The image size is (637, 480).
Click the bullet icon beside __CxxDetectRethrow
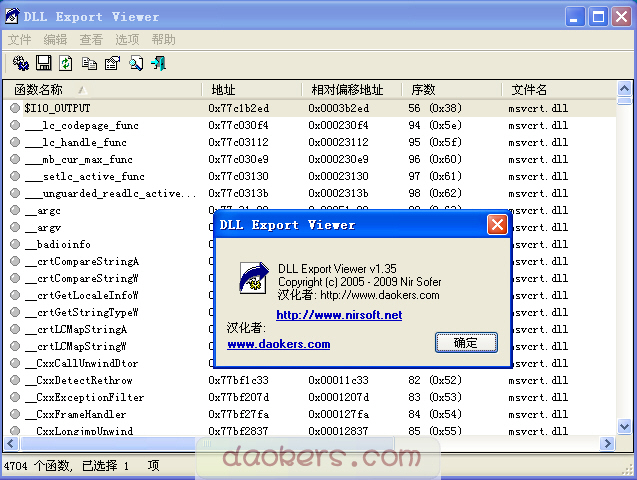click(15, 380)
